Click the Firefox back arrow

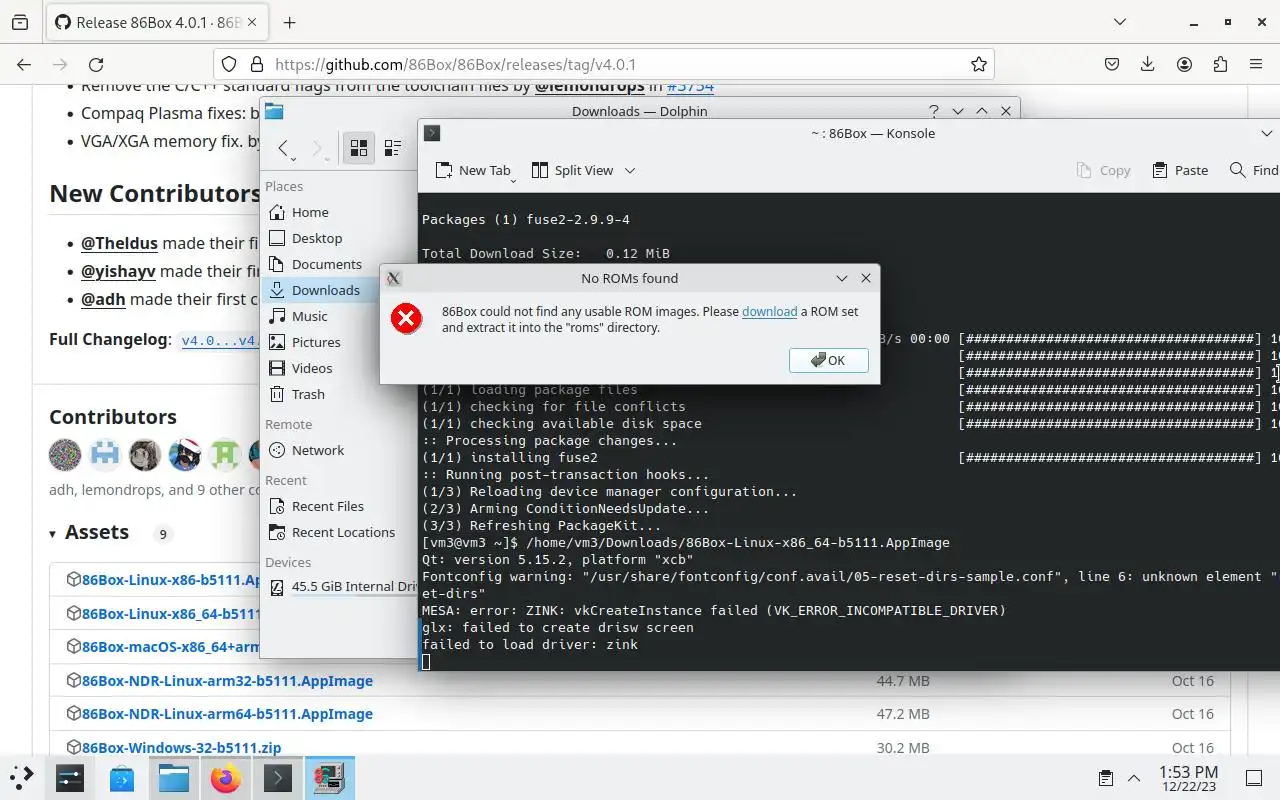click(24, 64)
